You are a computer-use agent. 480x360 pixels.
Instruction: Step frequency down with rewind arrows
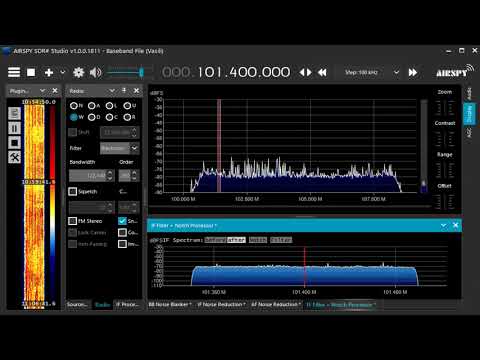coord(322,72)
